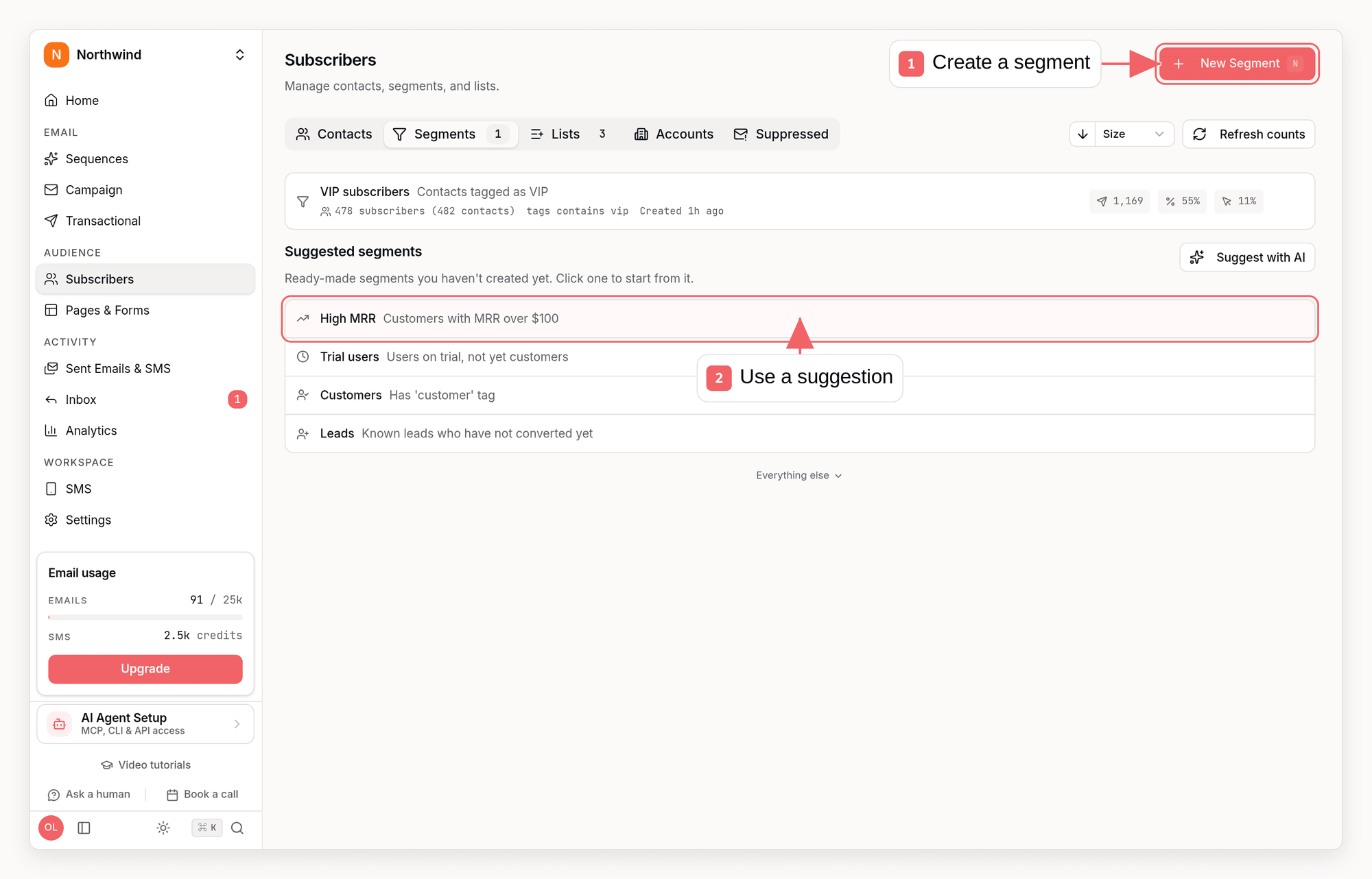
Task: Click the 1,169 sent stat chip
Action: (1120, 201)
